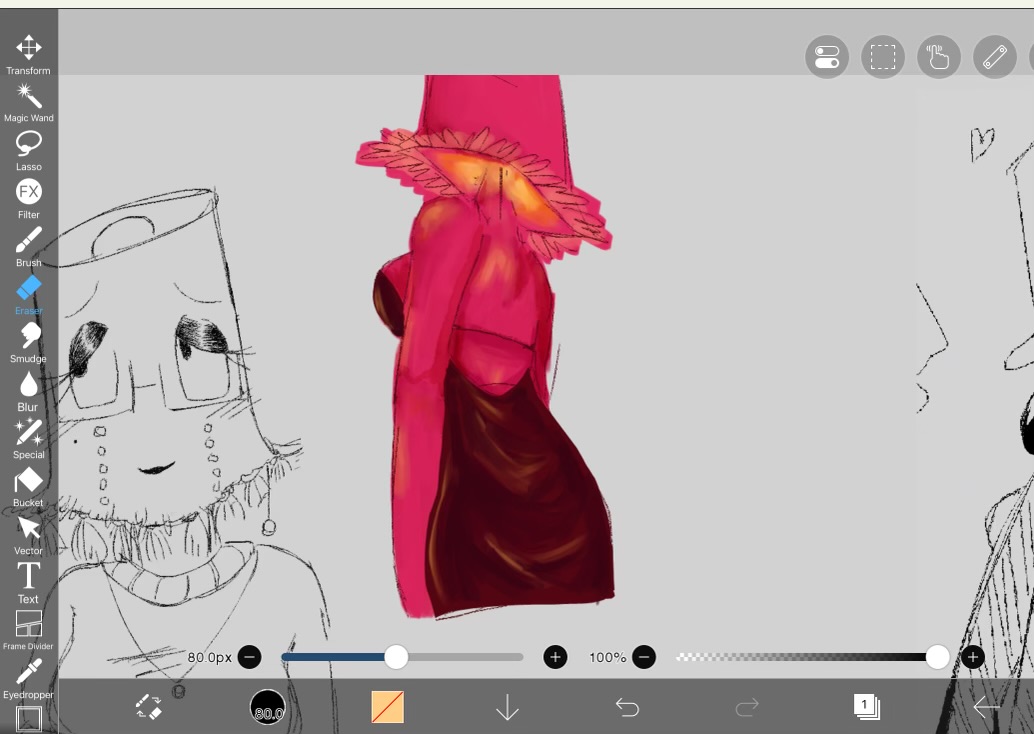Open the FX Filter tool

click(28, 199)
